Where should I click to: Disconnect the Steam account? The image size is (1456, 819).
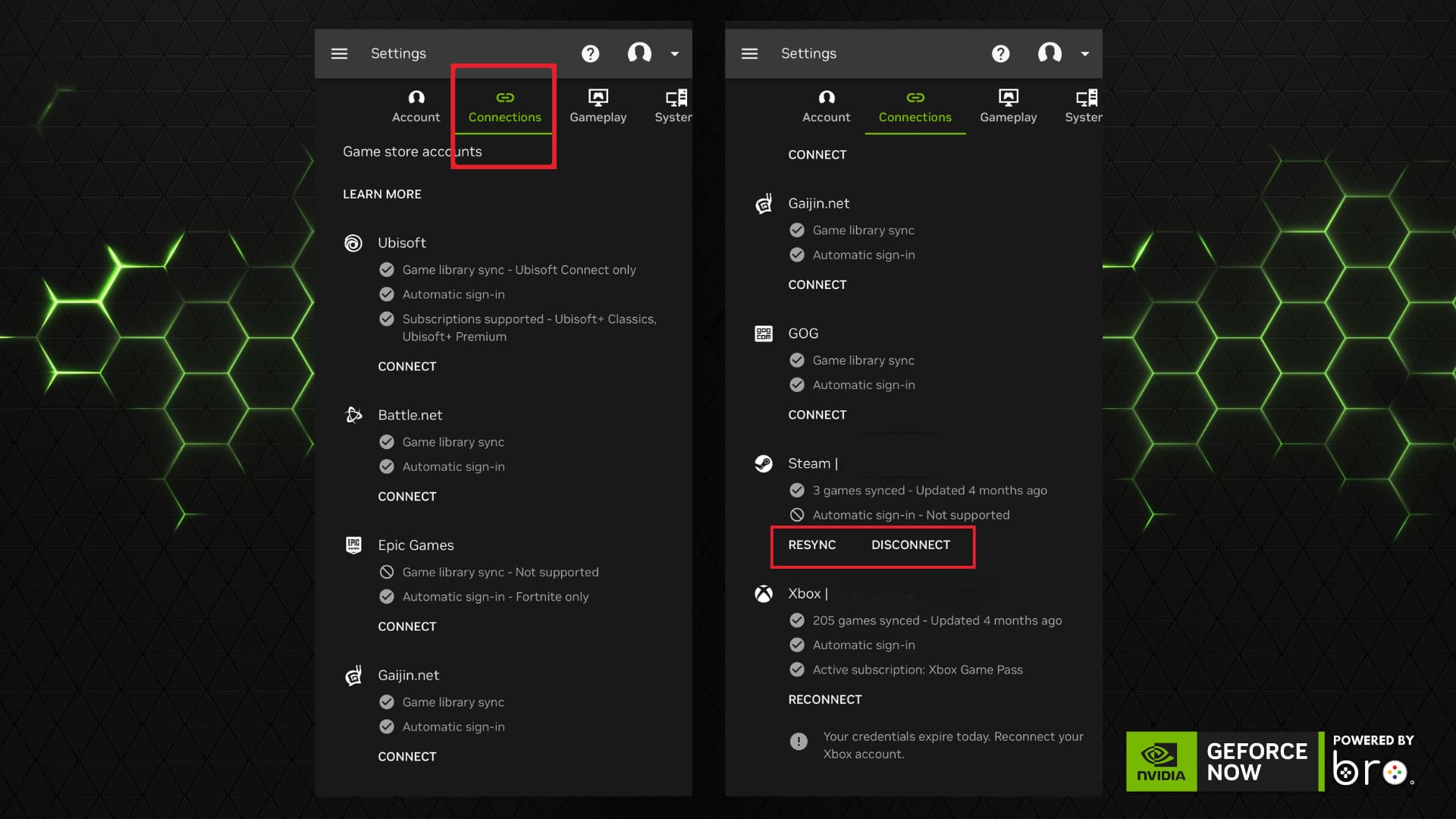(x=910, y=545)
